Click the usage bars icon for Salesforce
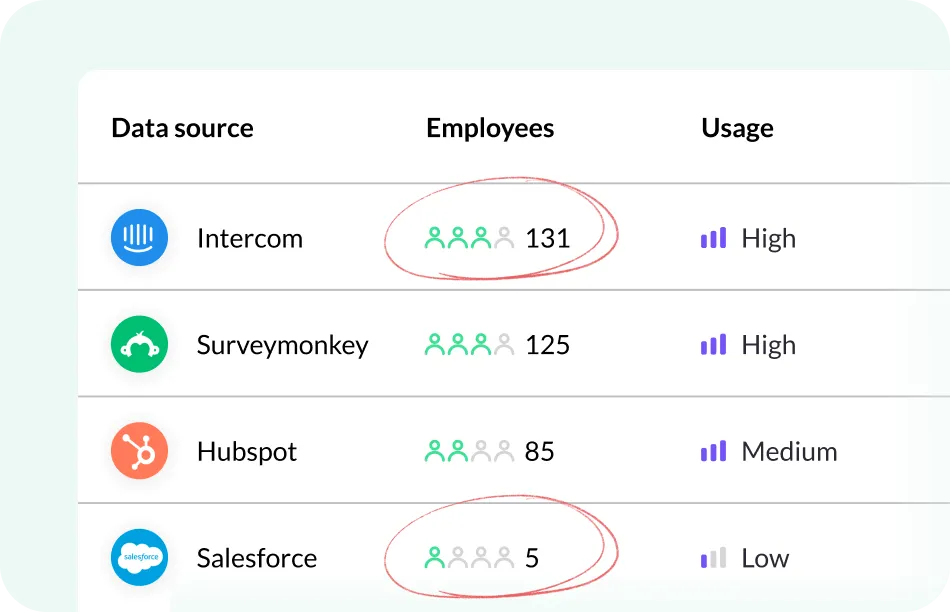 713,558
